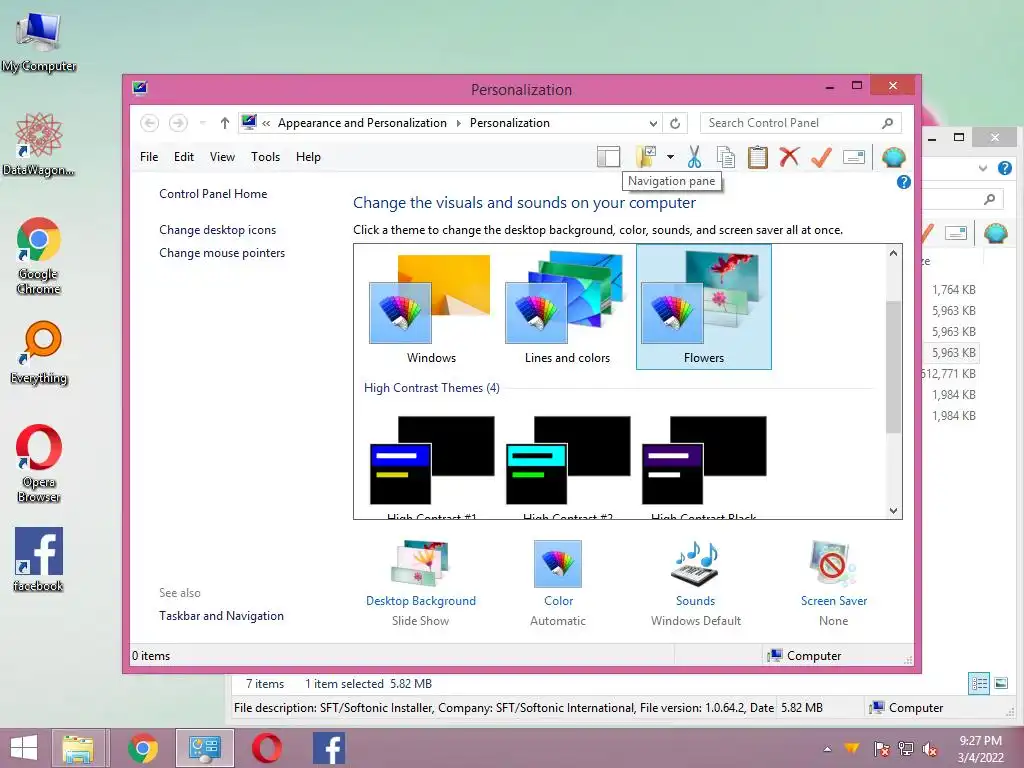Click the blue shell icon in Personalization toolbar

pos(893,157)
